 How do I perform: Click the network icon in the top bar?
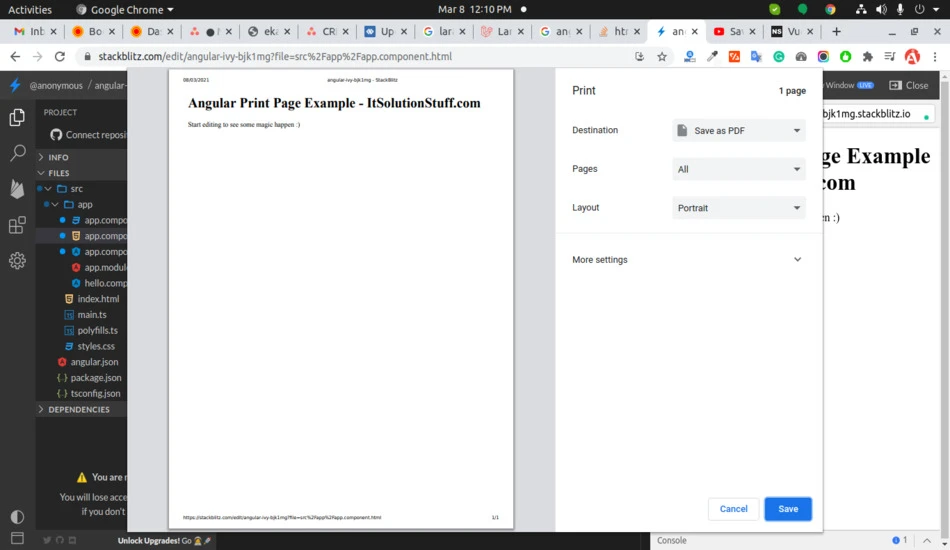pos(860,9)
